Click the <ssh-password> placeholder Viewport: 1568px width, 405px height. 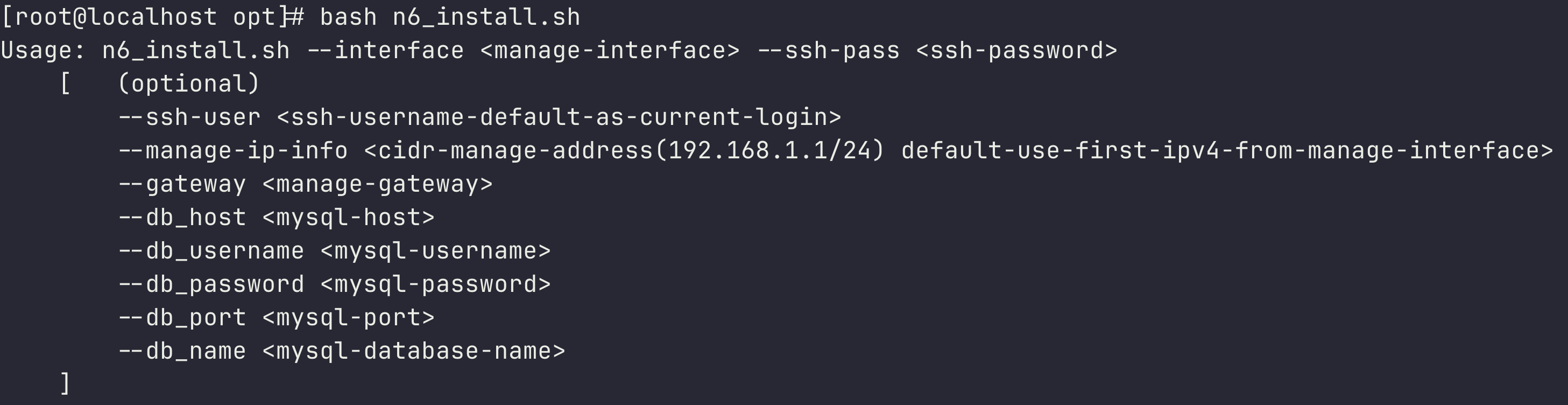pos(1016,51)
